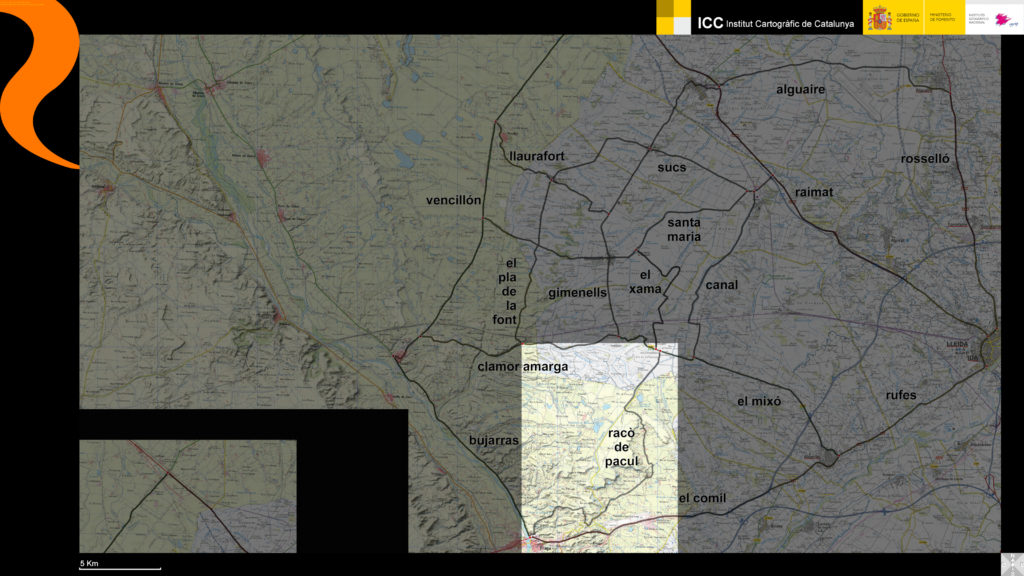
Task: Open the inset overview map thumbnail
Action: [x=188, y=496]
